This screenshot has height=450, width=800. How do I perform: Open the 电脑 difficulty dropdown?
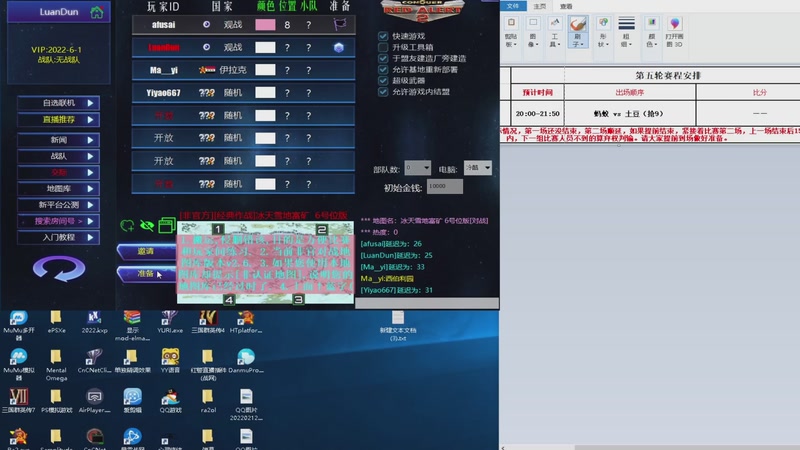coord(478,168)
